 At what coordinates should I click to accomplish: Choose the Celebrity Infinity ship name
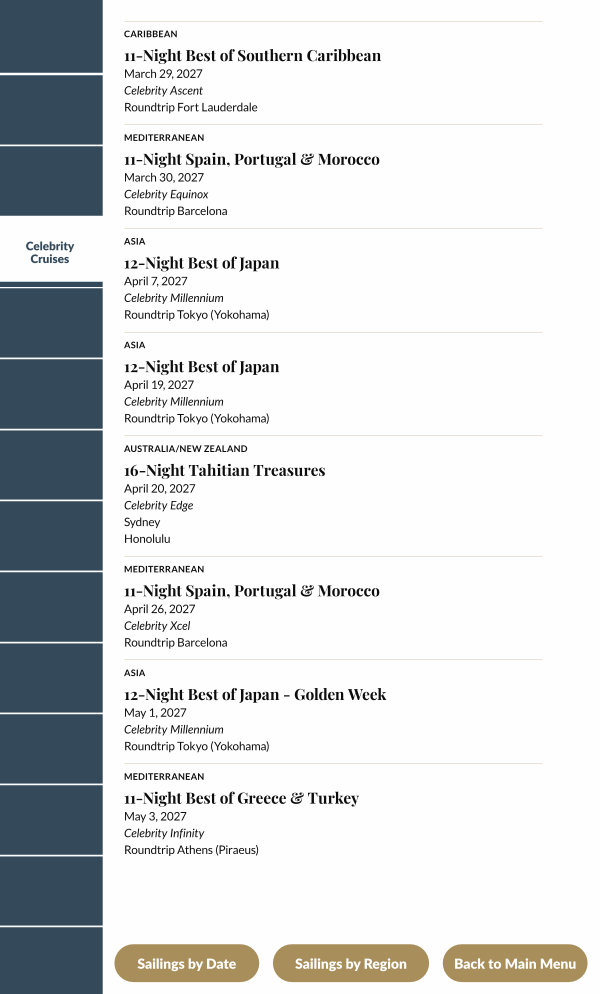click(x=164, y=833)
